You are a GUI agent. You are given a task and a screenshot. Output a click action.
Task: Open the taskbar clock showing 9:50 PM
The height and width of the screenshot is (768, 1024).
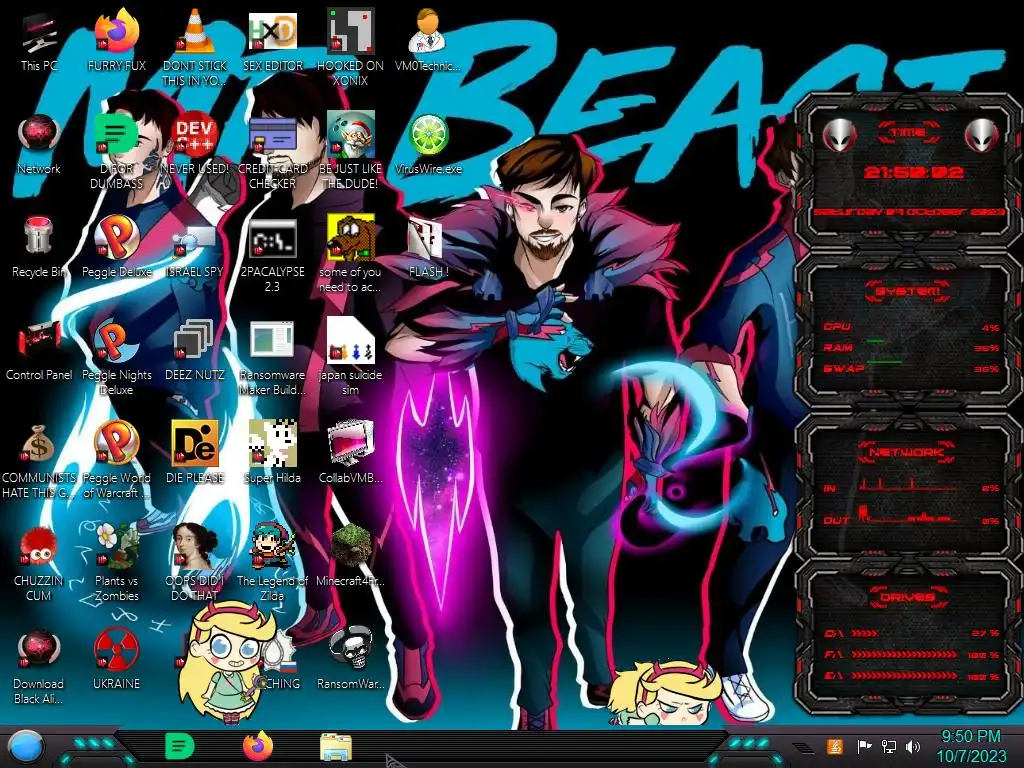(971, 746)
